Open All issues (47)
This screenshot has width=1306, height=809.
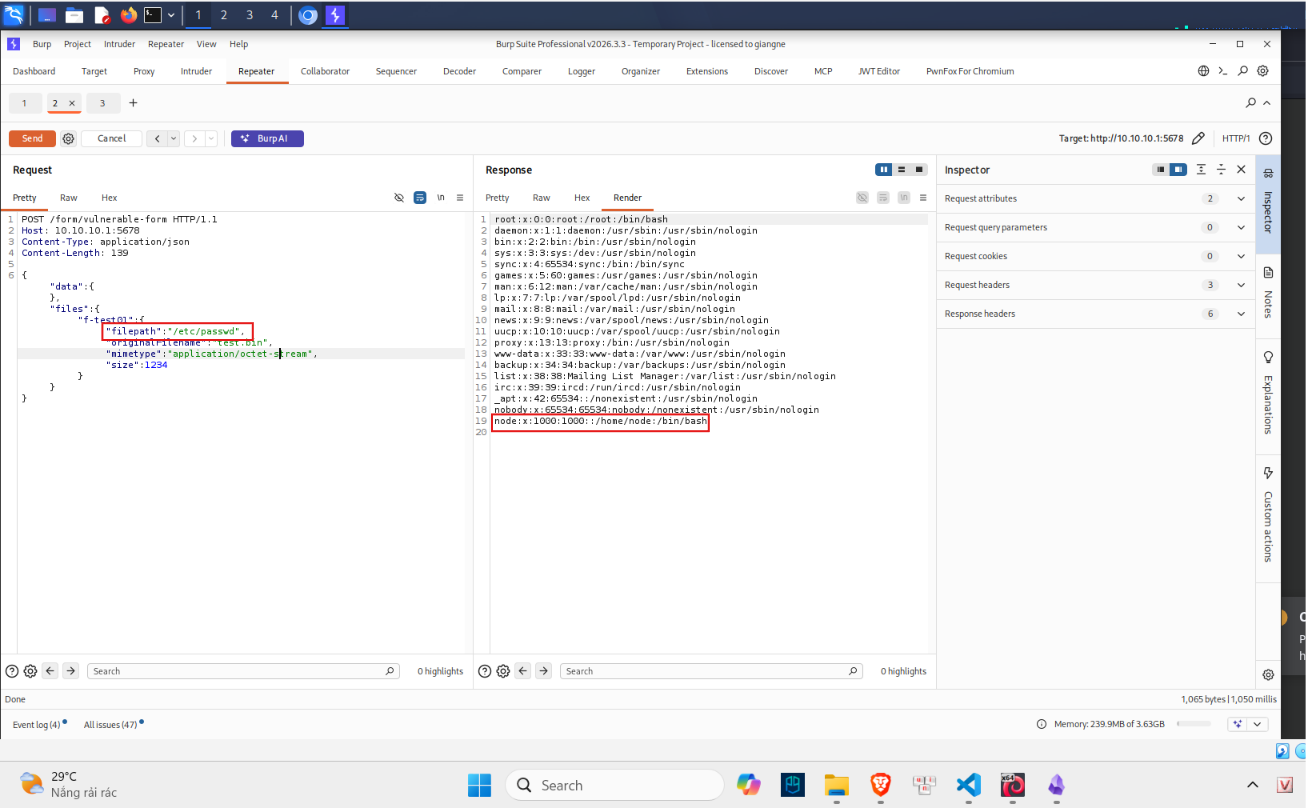113,724
